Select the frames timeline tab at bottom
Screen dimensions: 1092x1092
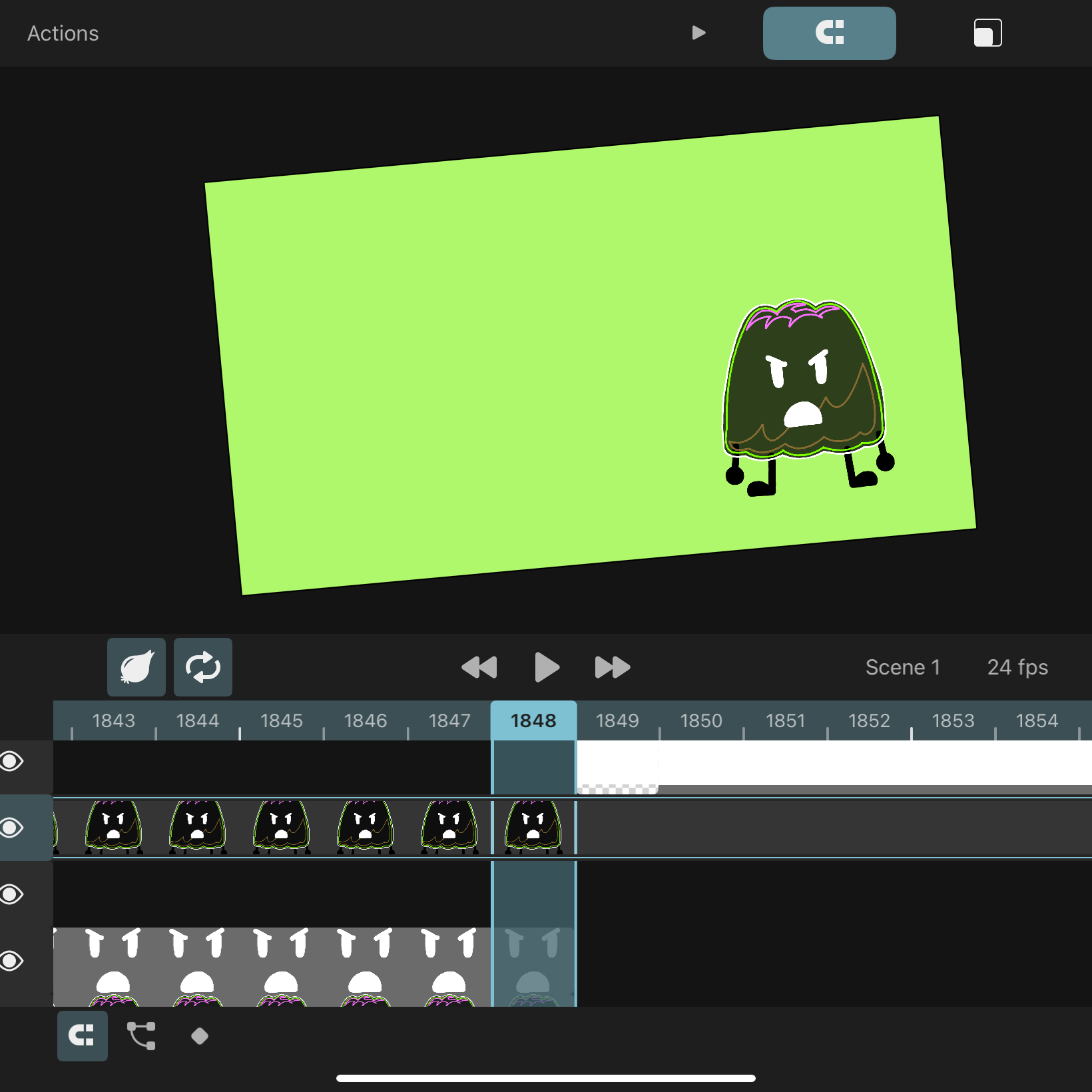[83, 1036]
